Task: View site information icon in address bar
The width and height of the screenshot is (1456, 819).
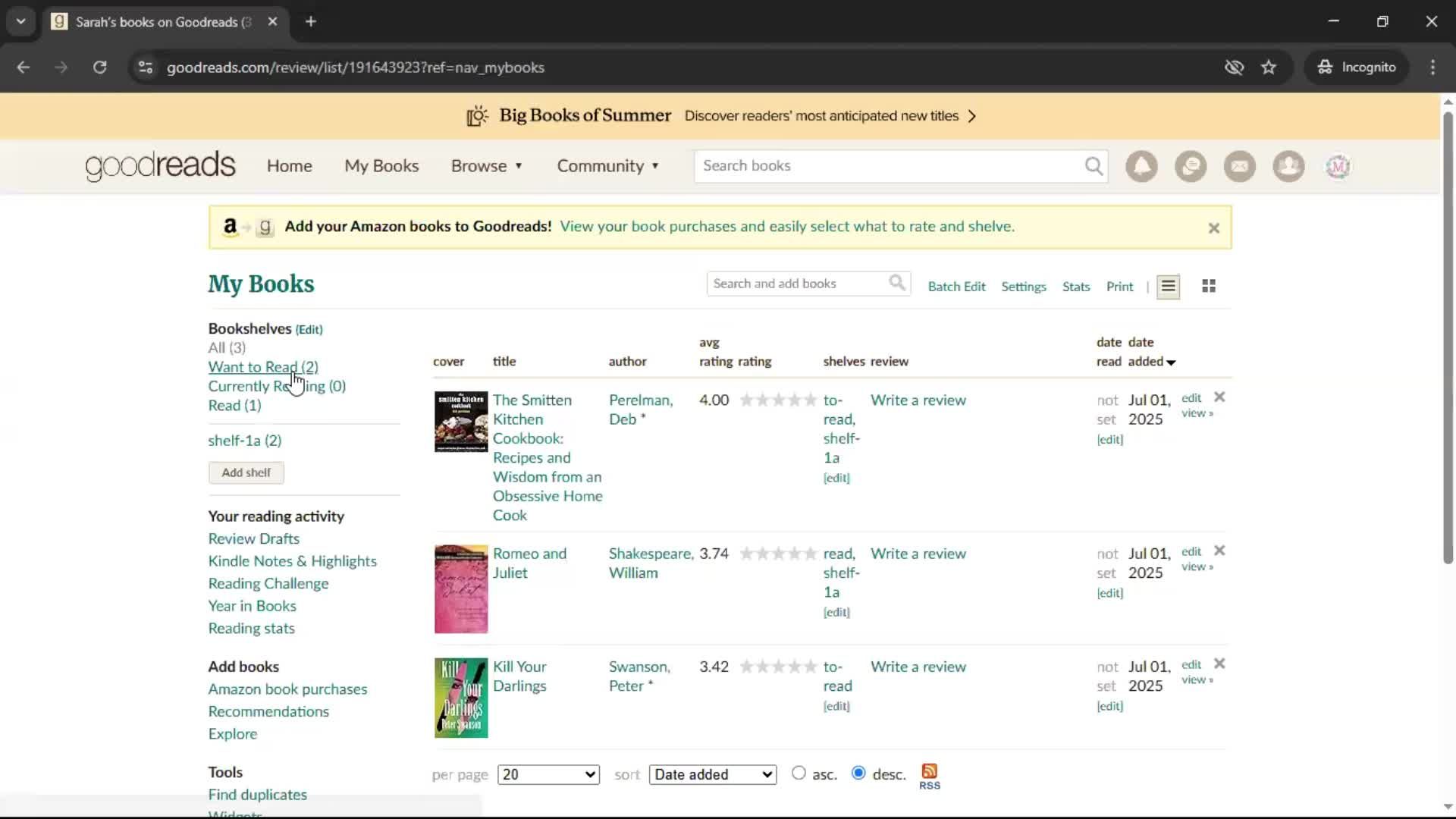Action: click(146, 67)
